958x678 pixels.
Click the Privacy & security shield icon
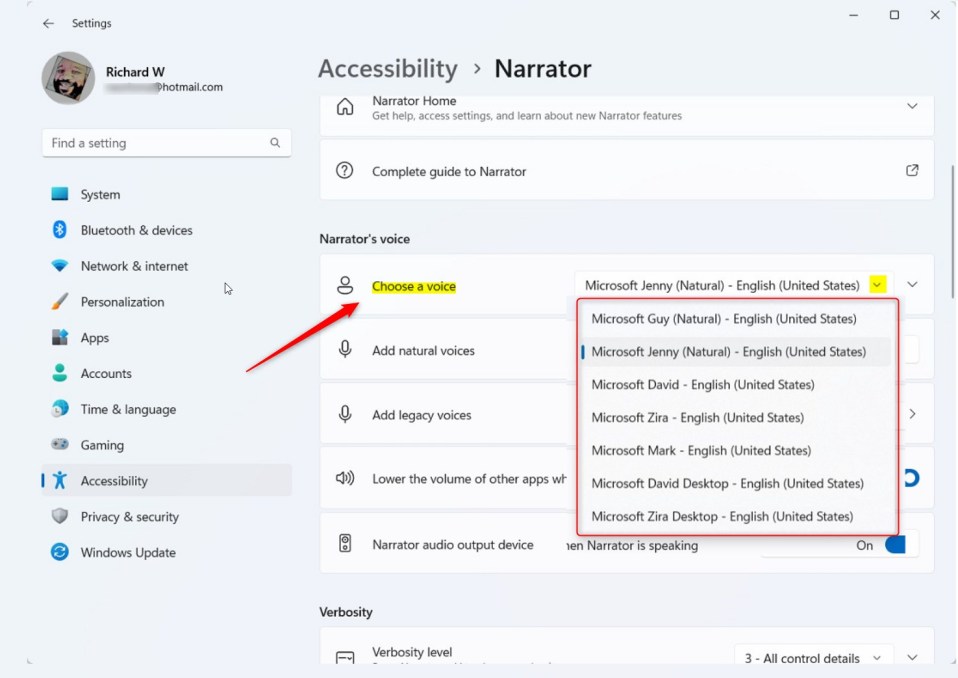pos(59,516)
